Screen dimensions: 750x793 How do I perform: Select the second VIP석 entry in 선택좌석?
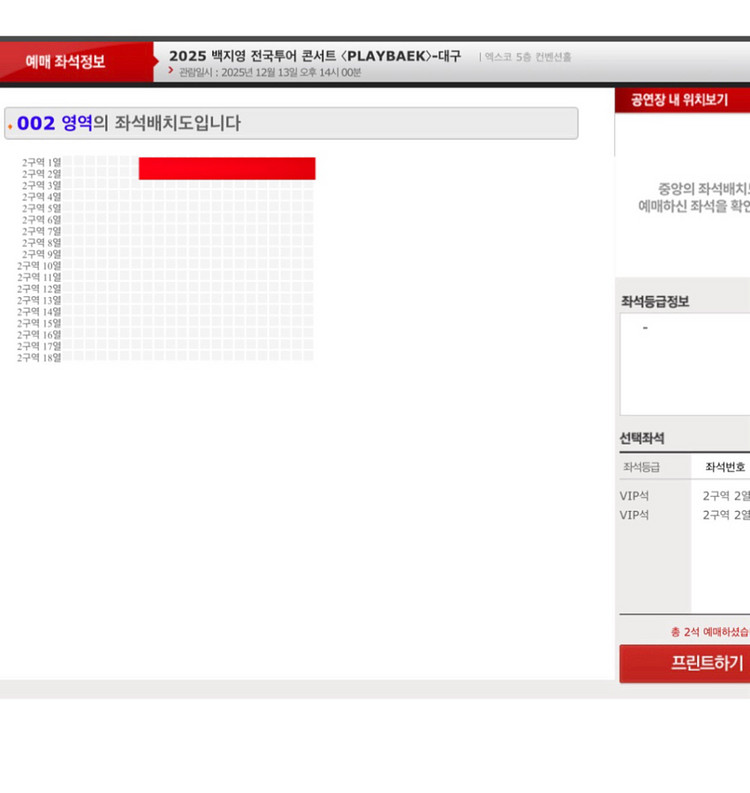[635, 515]
